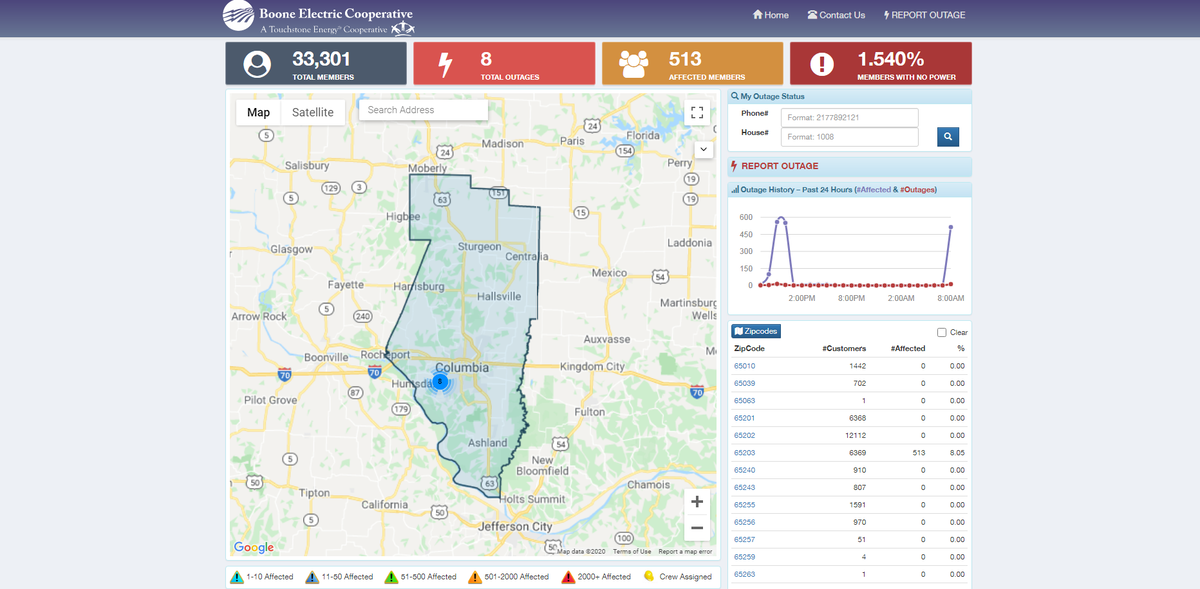Open the Home menu item

[x=770, y=15]
